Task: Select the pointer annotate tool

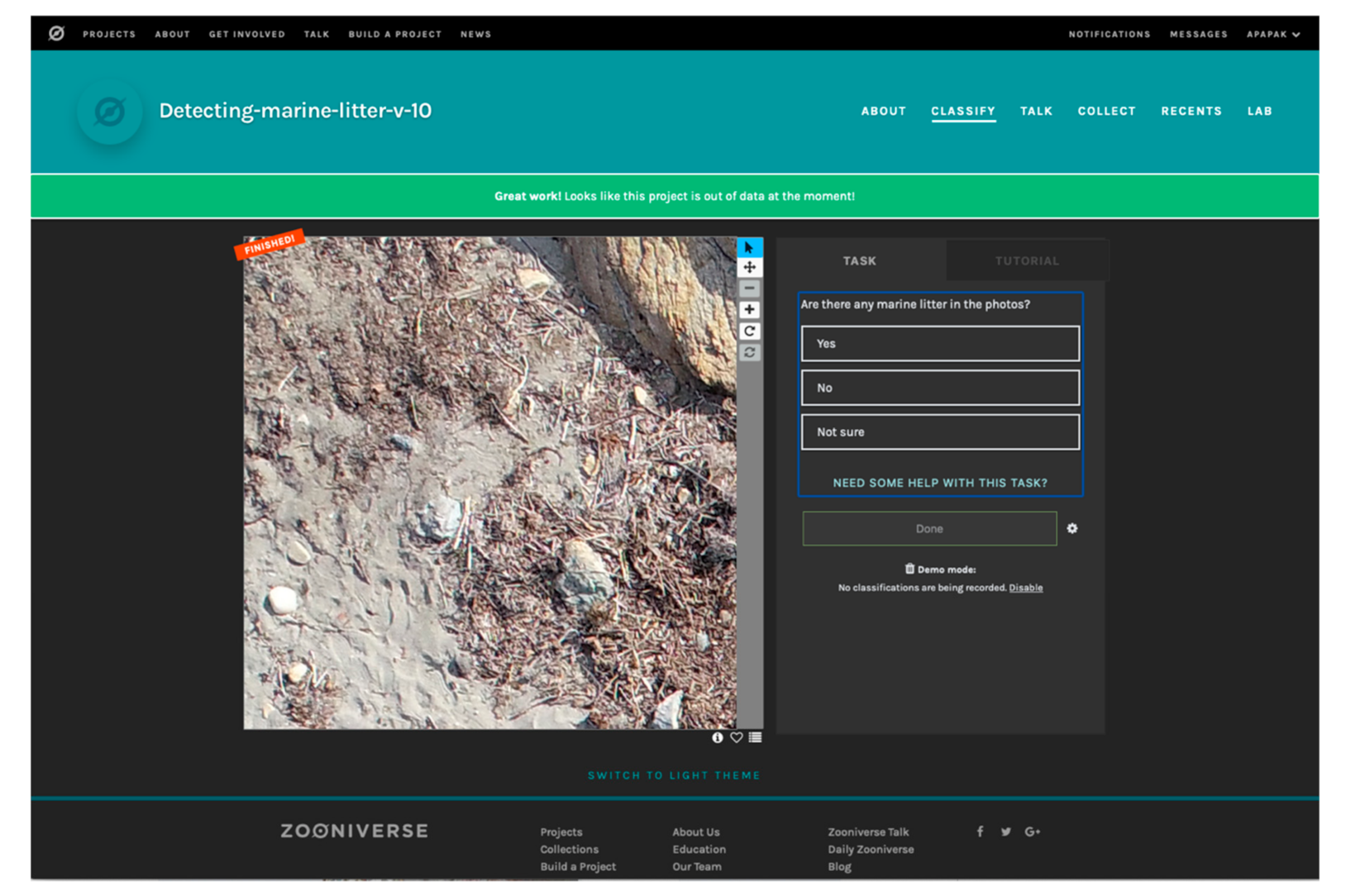Action: point(749,247)
